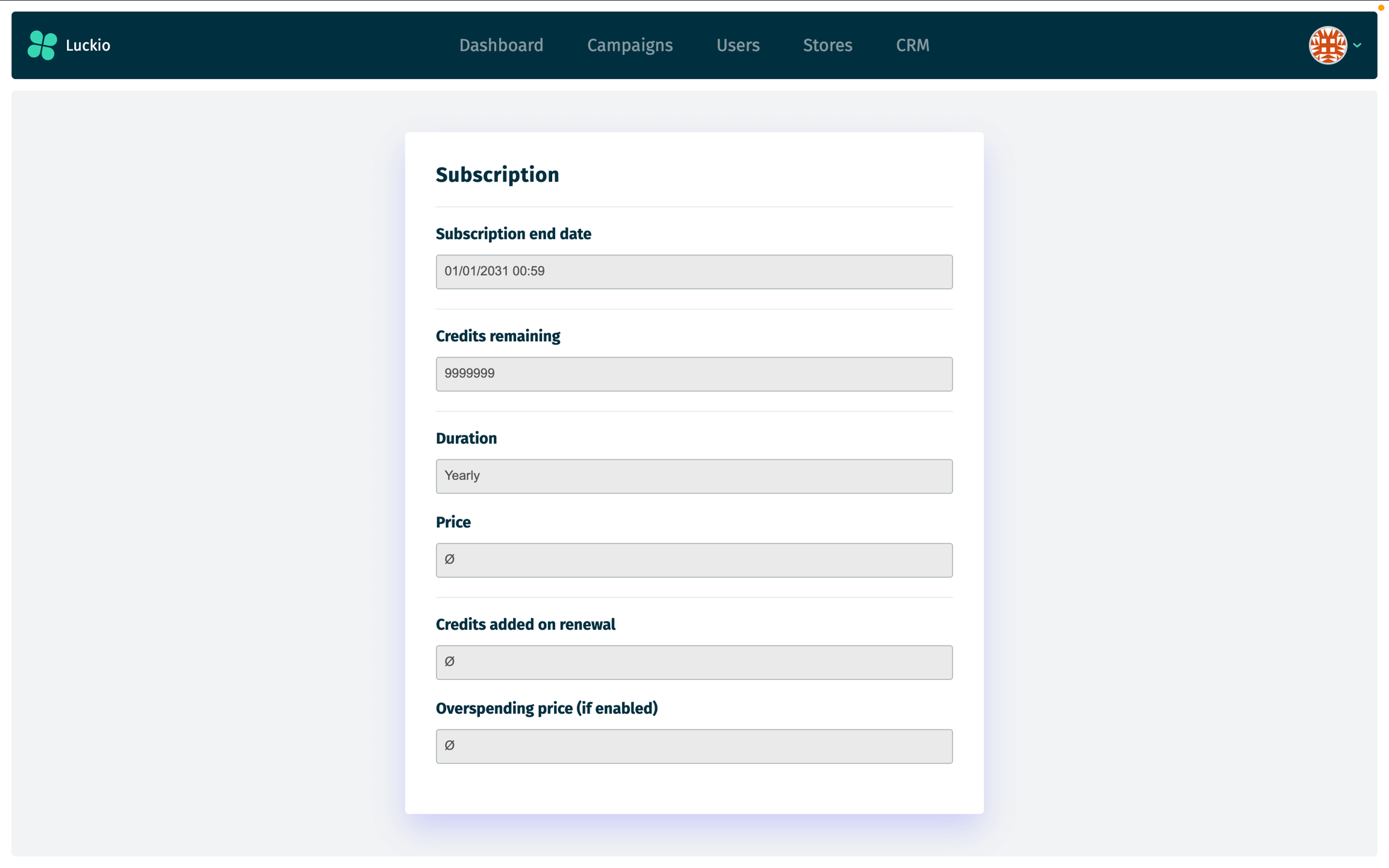Open the Dashboard menu item
1389x868 pixels.
point(501,45)
